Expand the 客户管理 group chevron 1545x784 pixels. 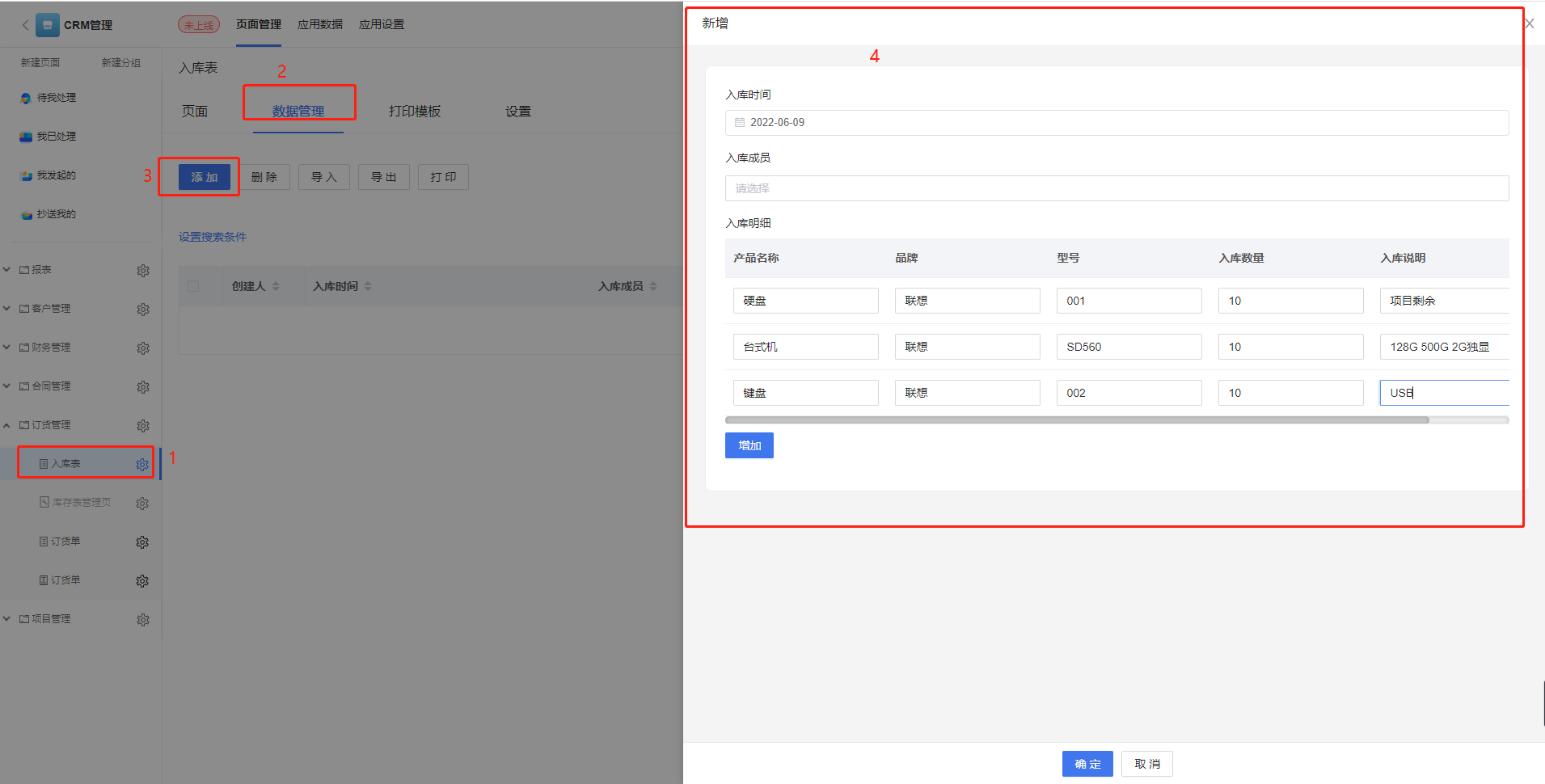point(6,309)
